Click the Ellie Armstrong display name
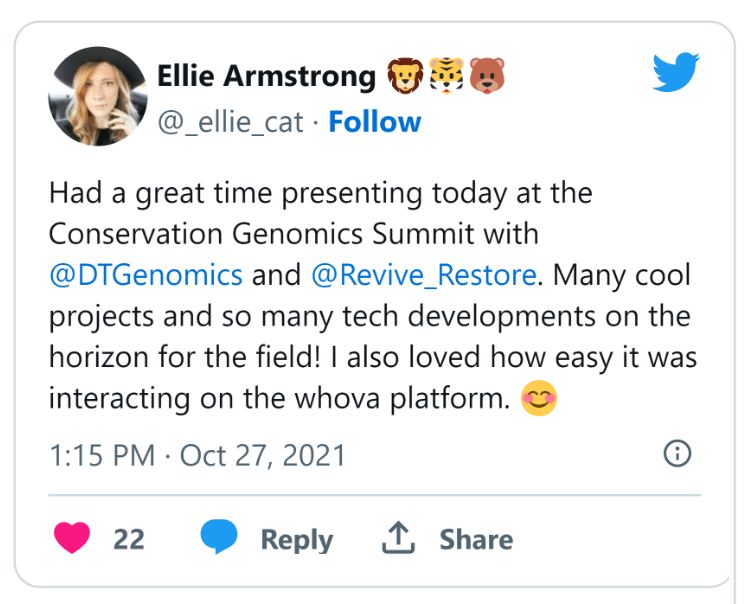 267,76
